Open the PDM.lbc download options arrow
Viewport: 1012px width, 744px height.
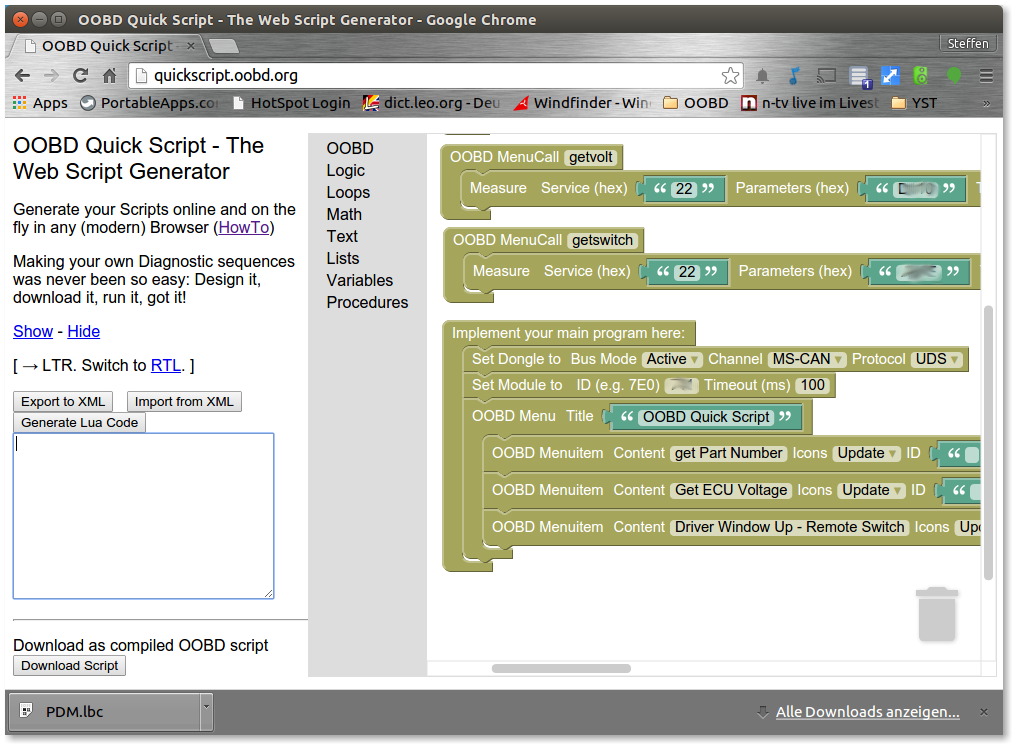pyautogui.click(x=206, y=712)
